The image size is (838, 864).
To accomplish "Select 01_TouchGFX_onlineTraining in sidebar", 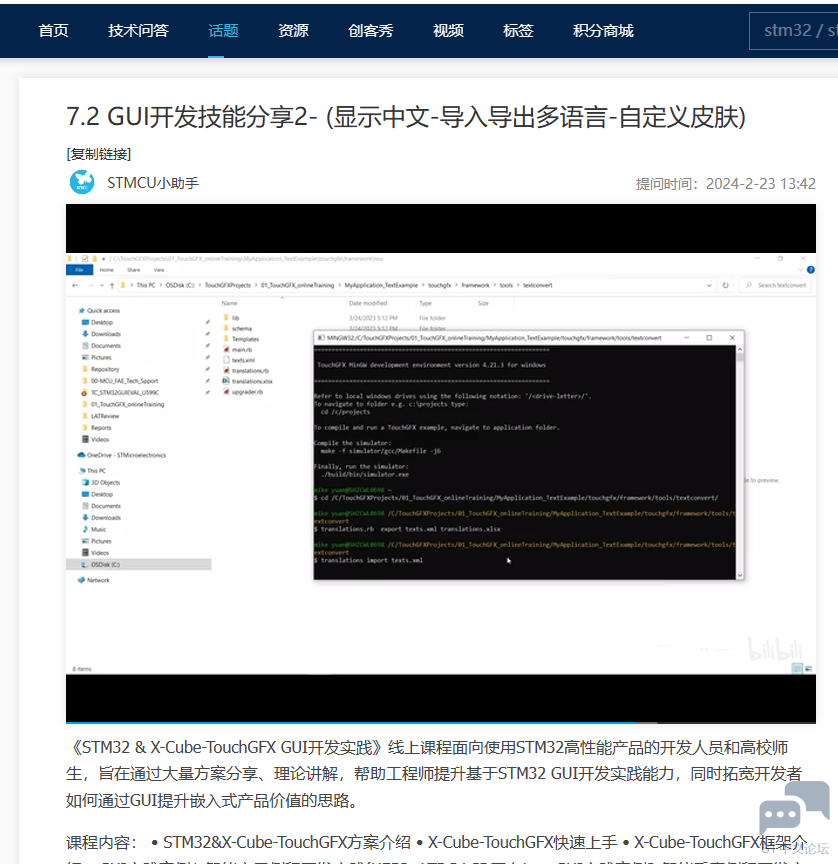I will (123, 404).
